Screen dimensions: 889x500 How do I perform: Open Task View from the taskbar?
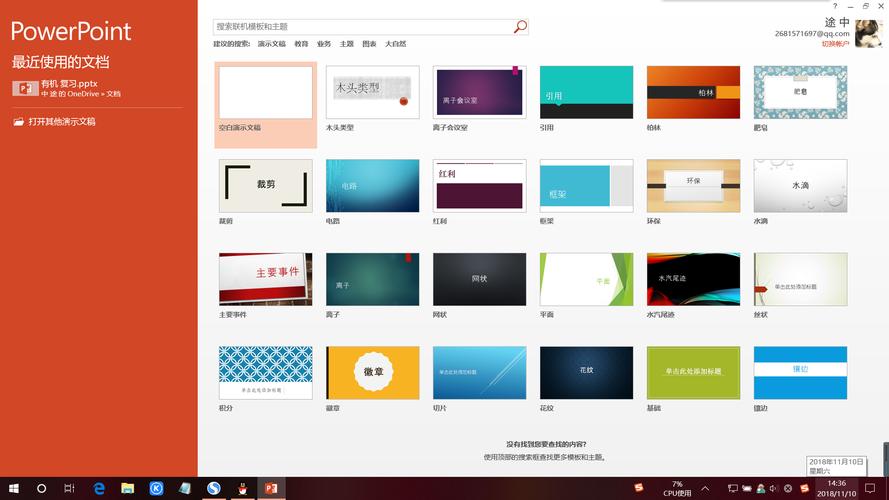[x=69, y=488]
